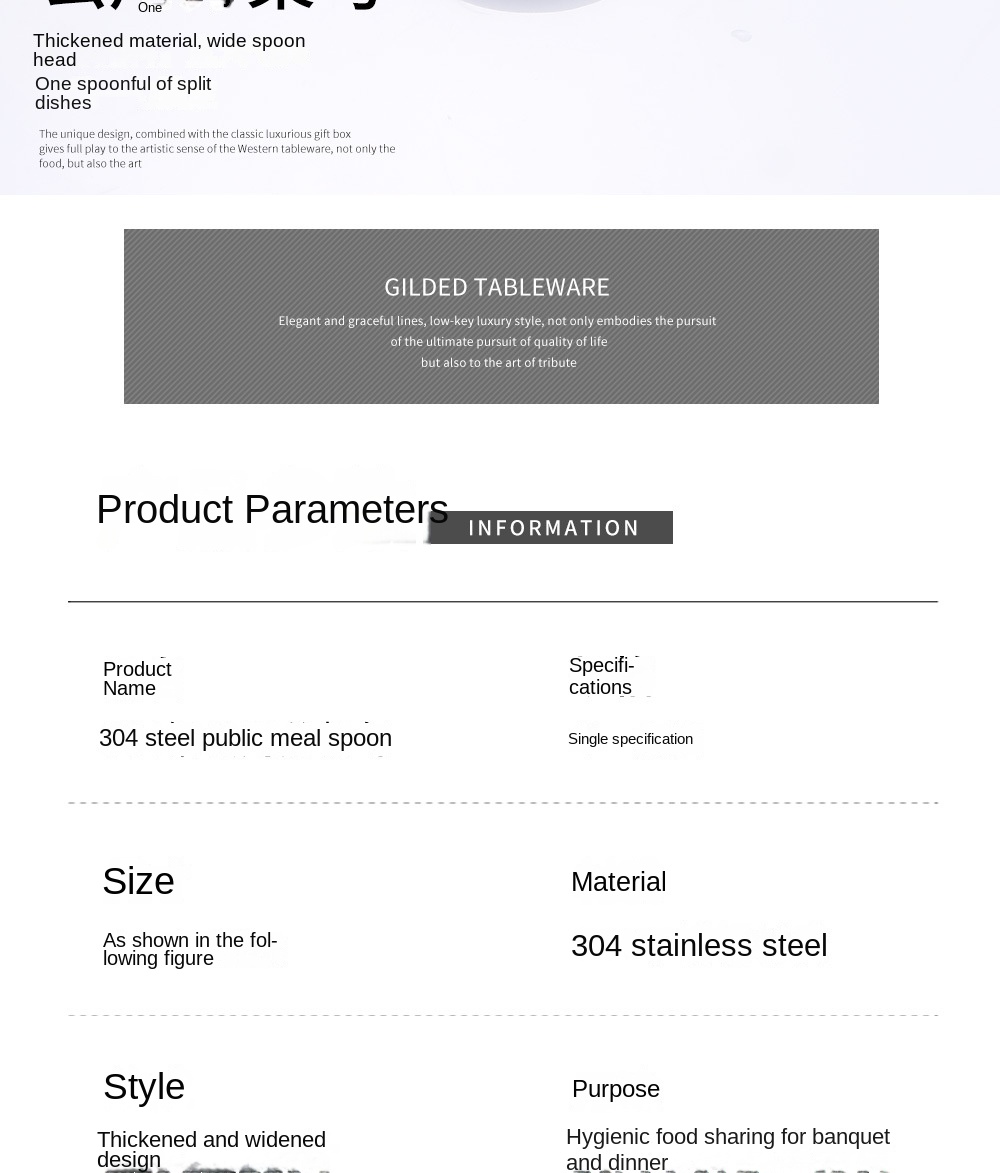Screen dimensions: 1000x1173
Task: Click the "Thickened material, wide spoon head" text
Action: click(169, 50)
